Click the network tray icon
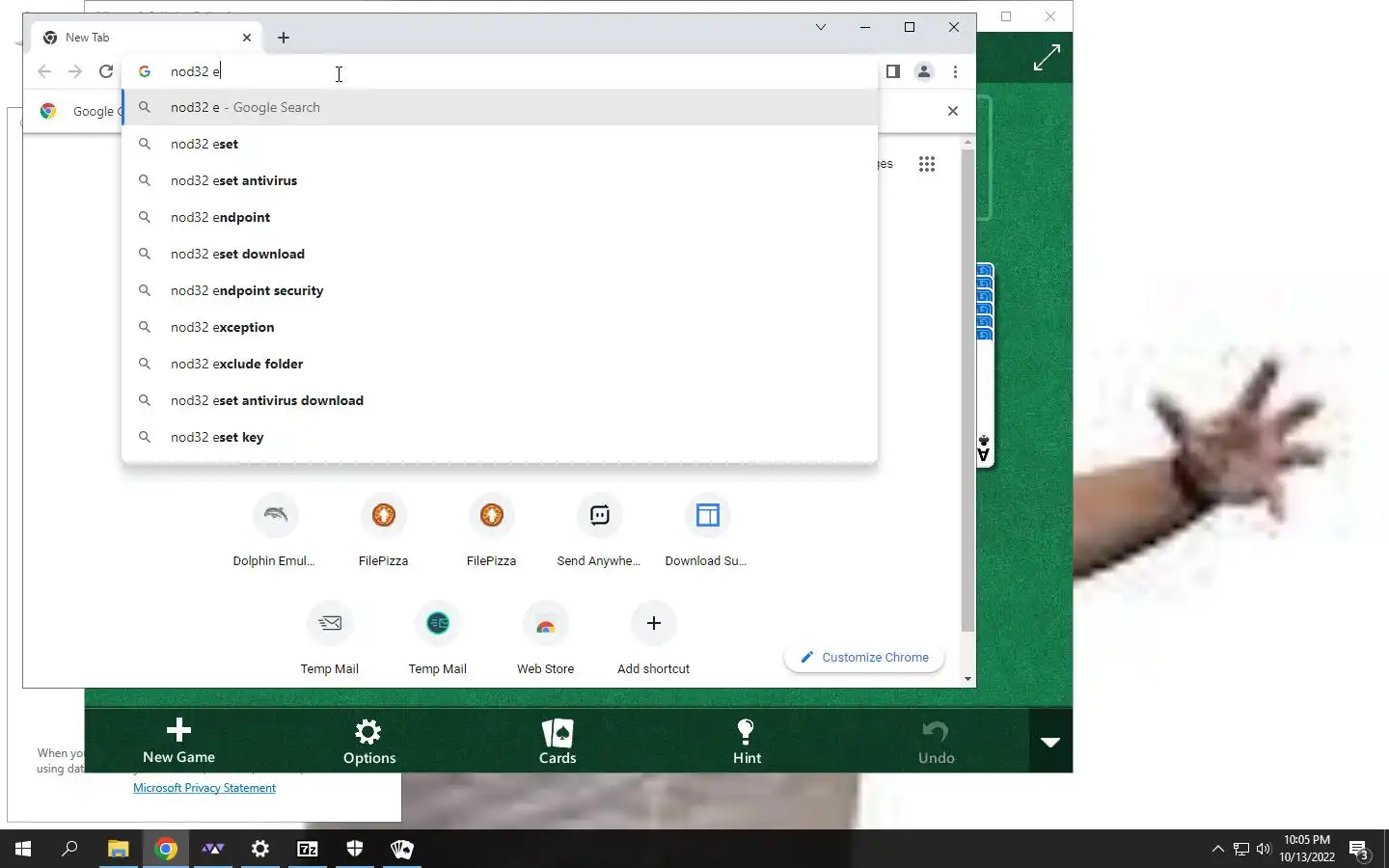 click(1241, 849)
